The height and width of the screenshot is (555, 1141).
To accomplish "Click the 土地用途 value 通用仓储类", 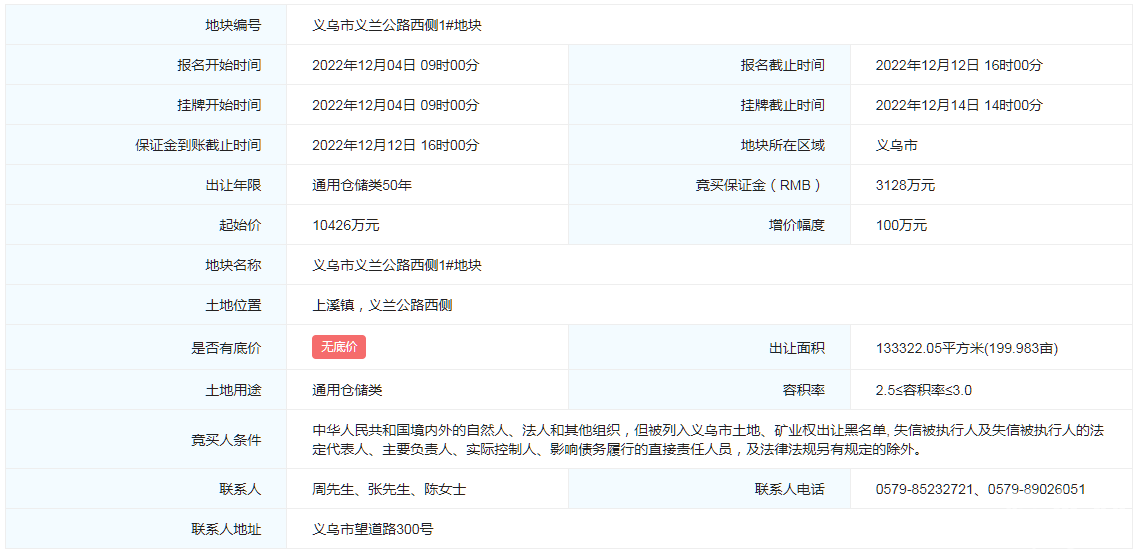I will (347, 390).
